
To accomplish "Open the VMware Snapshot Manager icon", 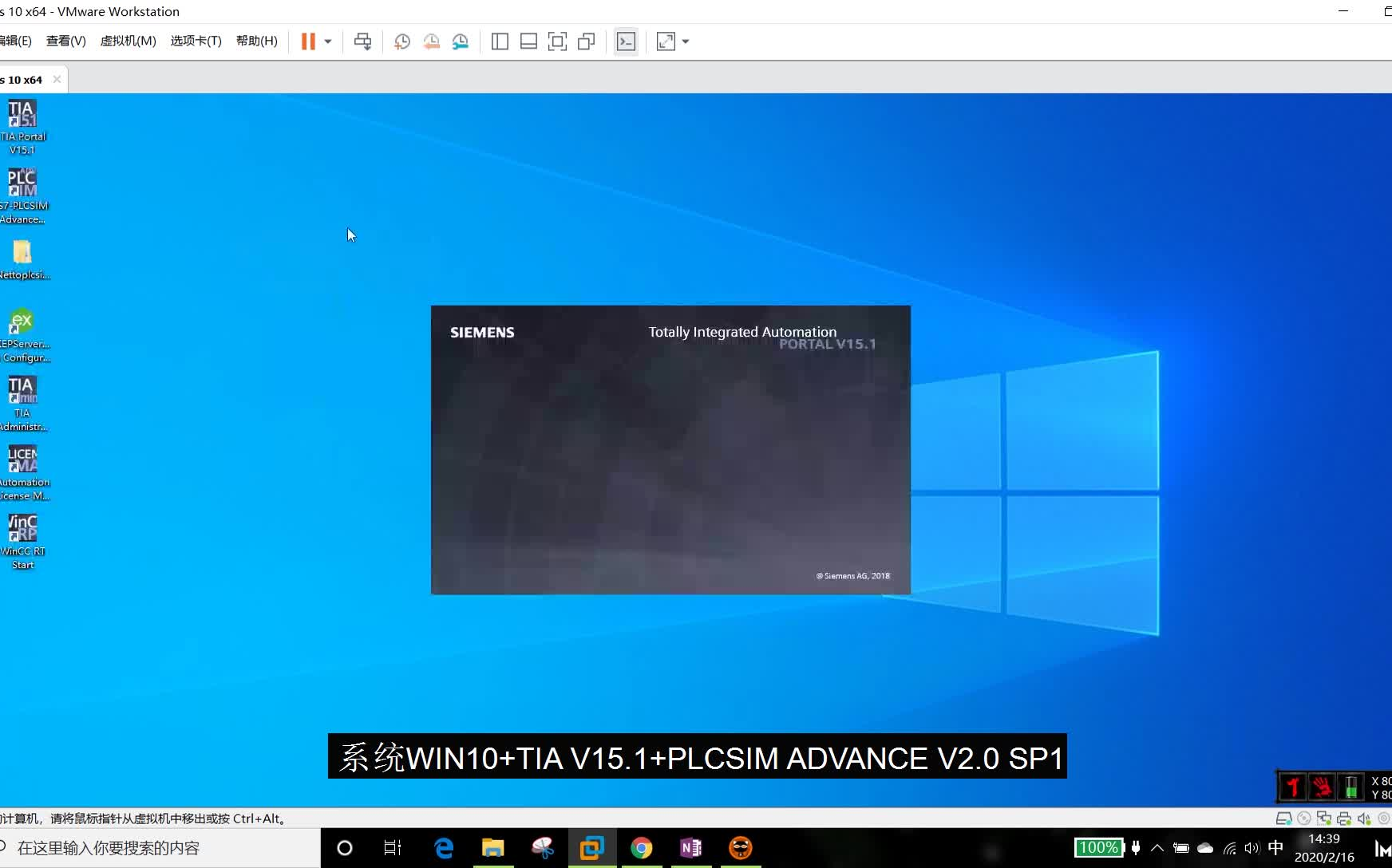I will click(x=461, y=41).
